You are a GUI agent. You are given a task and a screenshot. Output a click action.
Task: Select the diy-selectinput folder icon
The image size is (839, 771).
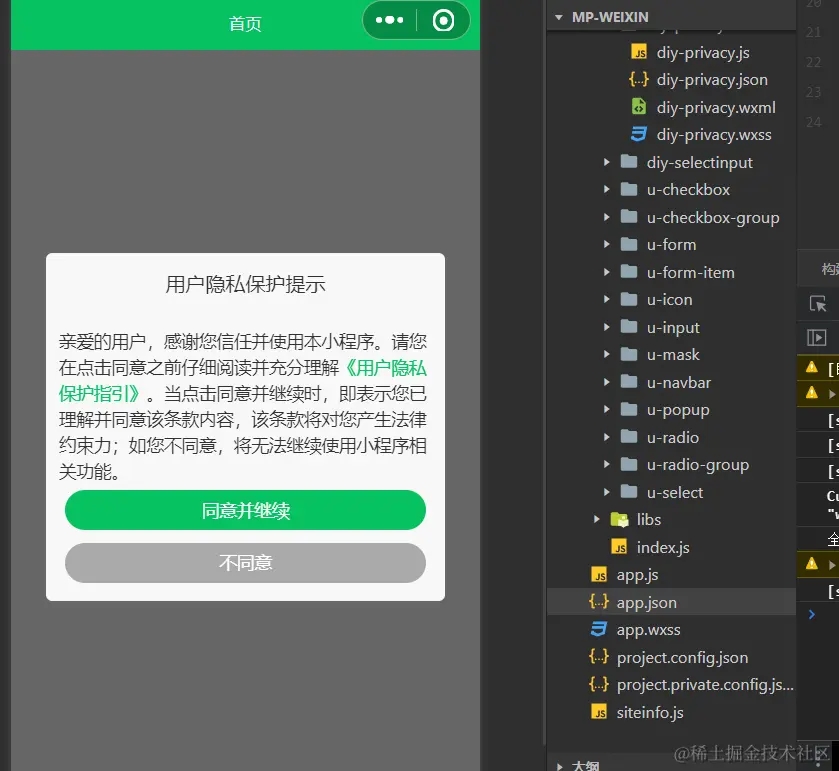[x=629, y=162]
